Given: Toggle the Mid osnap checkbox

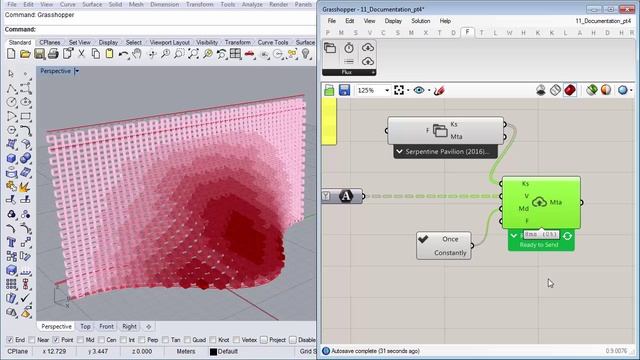Looking at the screenshot, I should (80, 340).
